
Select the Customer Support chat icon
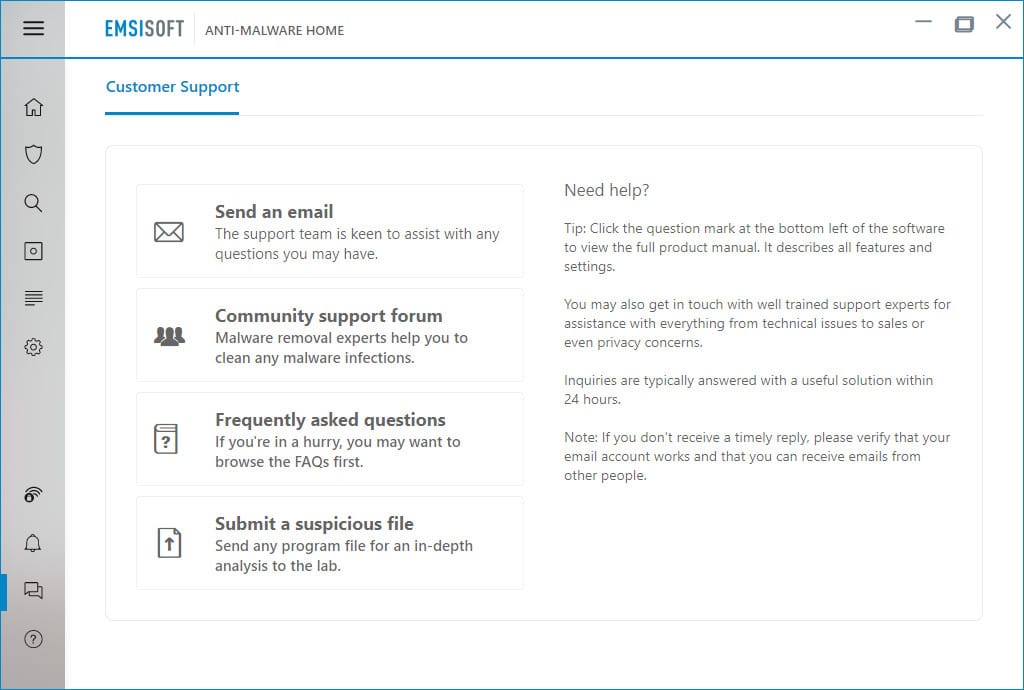pos(33,591)
